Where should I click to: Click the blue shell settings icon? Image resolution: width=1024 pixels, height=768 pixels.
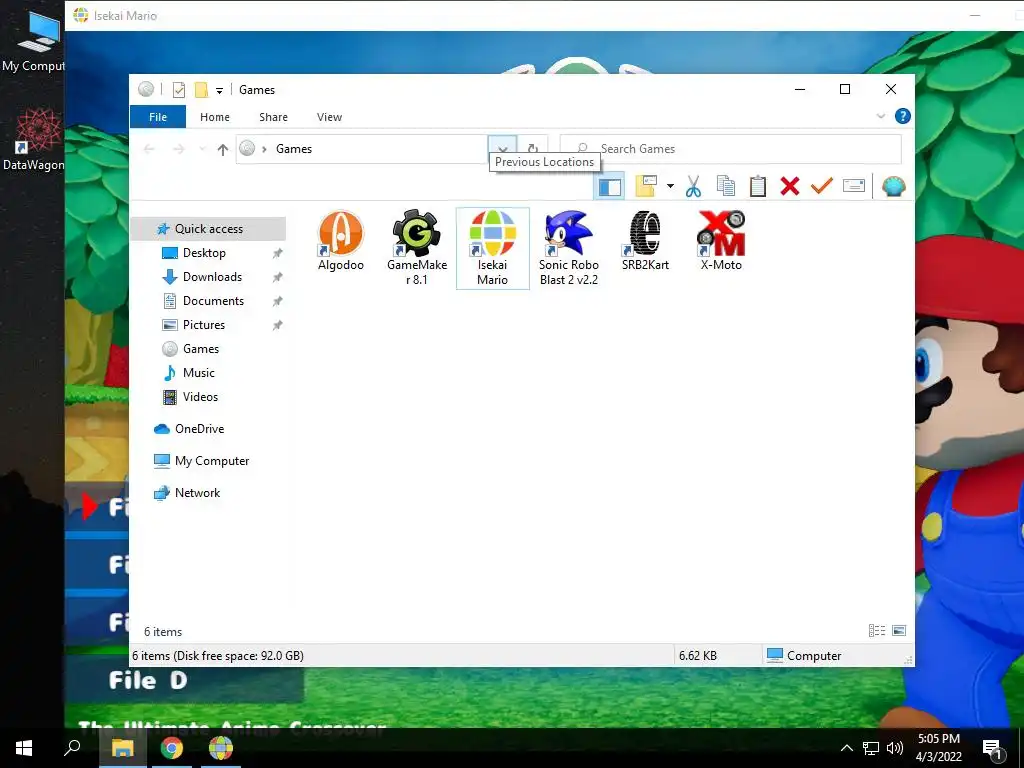pyautogui.click(x=893, y=187)
